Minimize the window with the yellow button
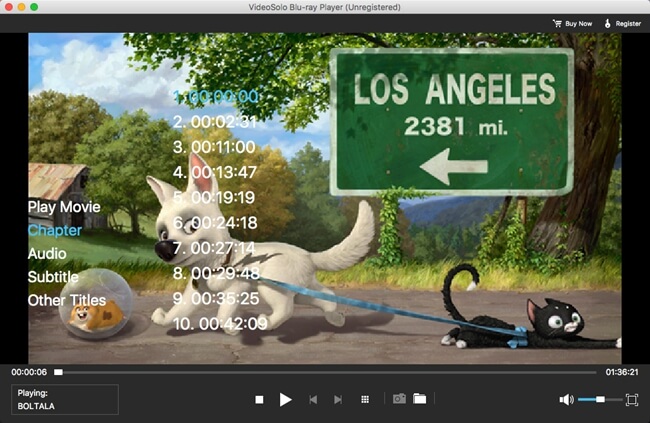Image resolution: width=650 pixels, height=423 pixels. tap(21, 7)
